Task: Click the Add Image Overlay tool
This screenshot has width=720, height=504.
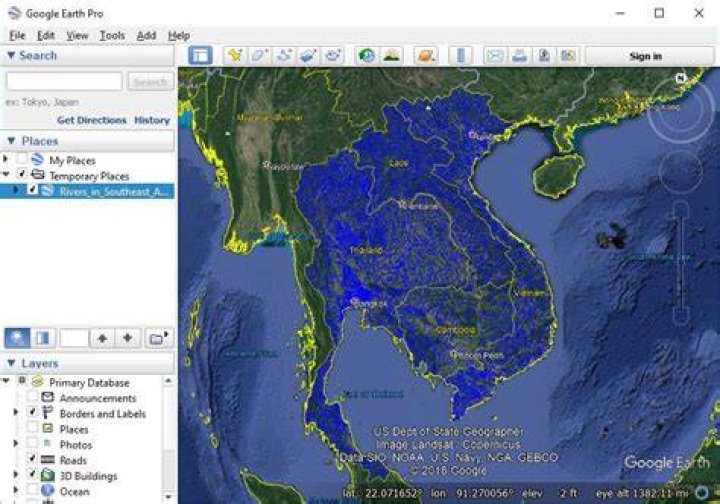Action: click(308, 56)
